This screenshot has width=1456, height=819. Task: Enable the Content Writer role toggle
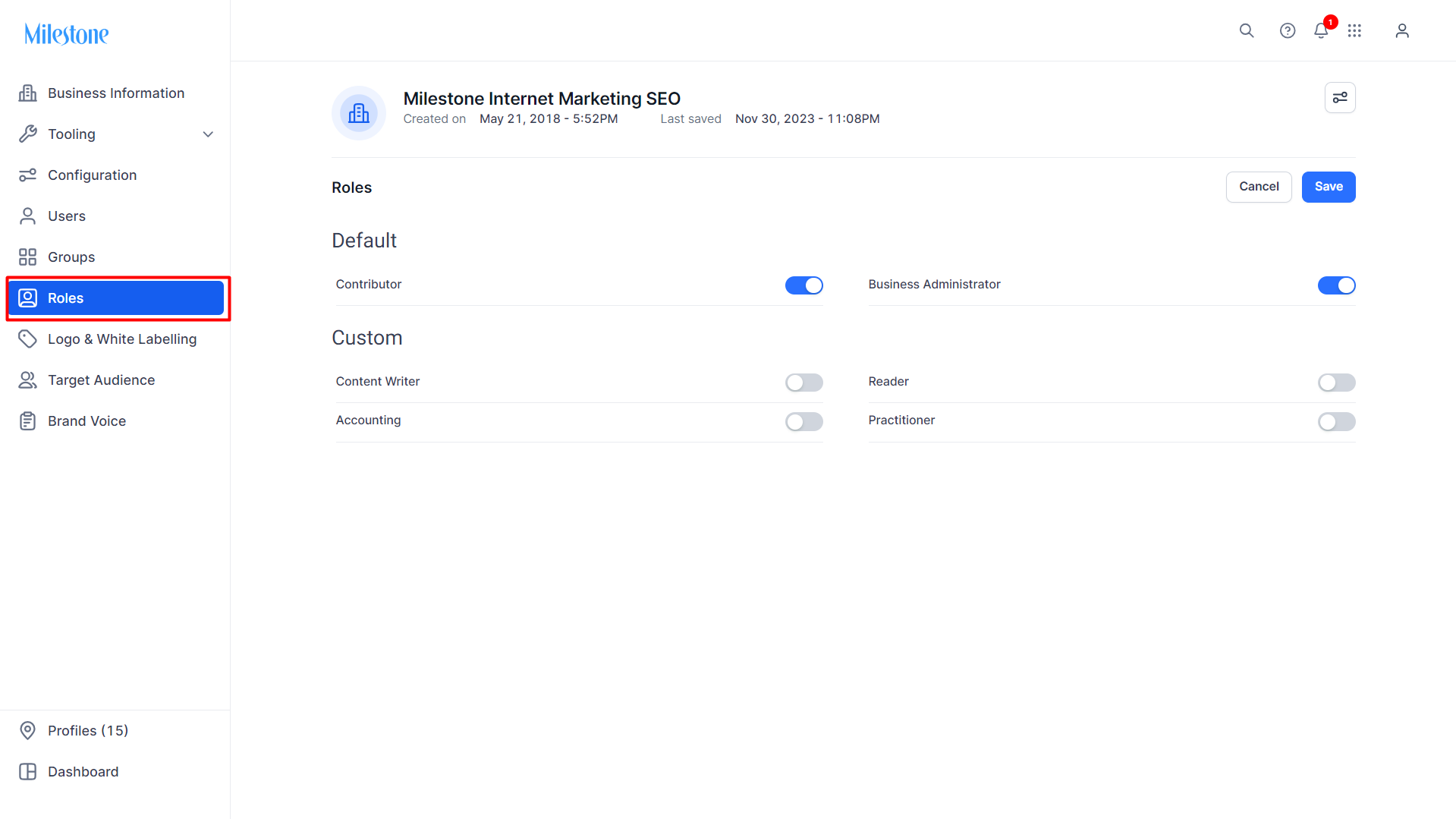[x=804, y=383]
